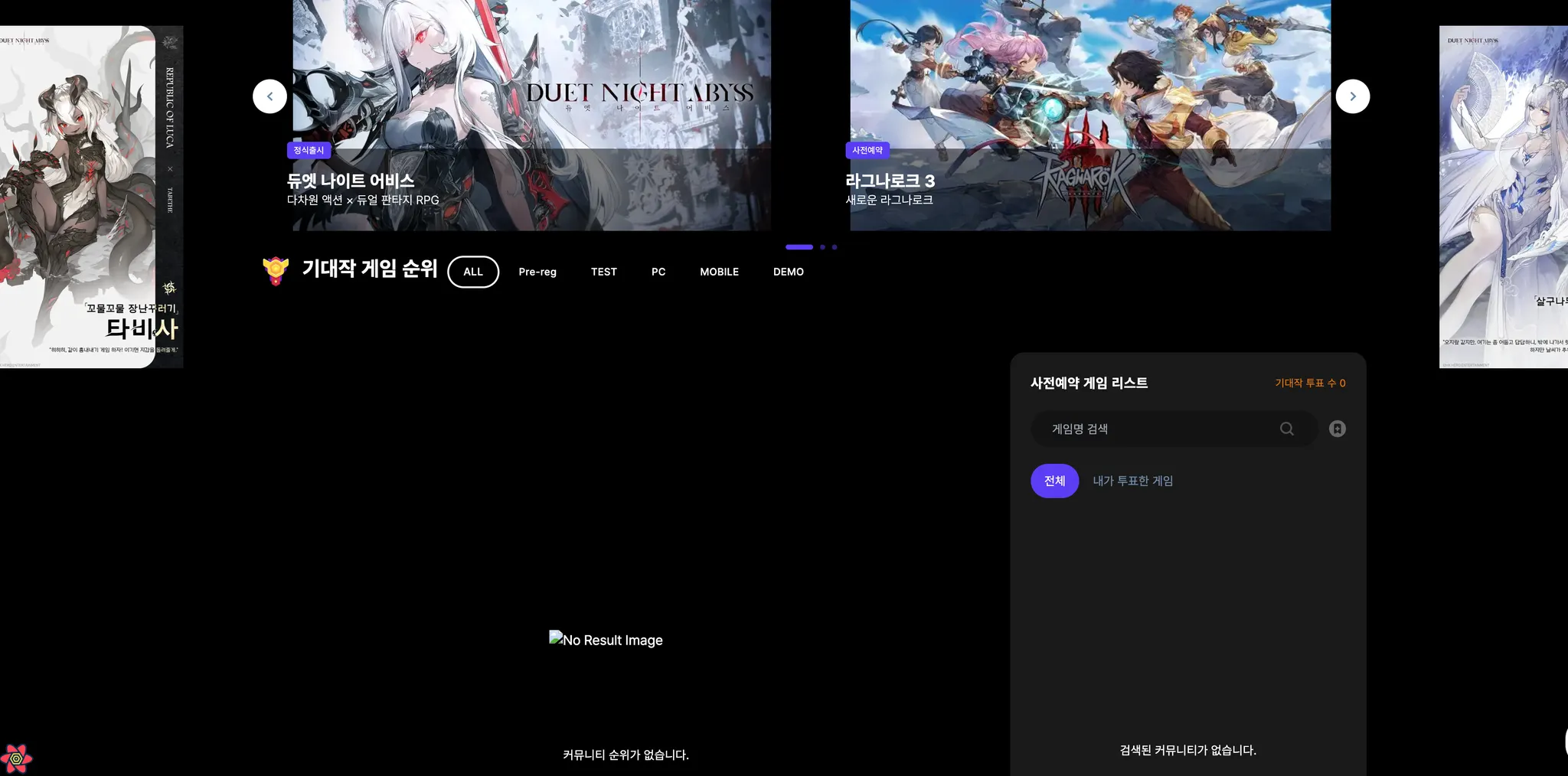The width and height of the screenshot is (1568, 776).
Task: Choose the DEMO tab
Action: (789, 272)
